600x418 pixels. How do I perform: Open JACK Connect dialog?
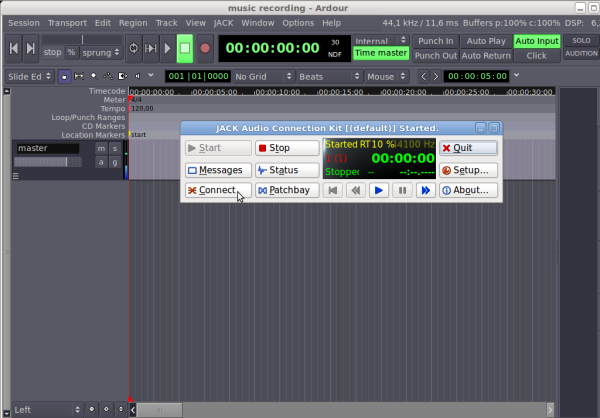pyautogui.click(x=218, y=190)
